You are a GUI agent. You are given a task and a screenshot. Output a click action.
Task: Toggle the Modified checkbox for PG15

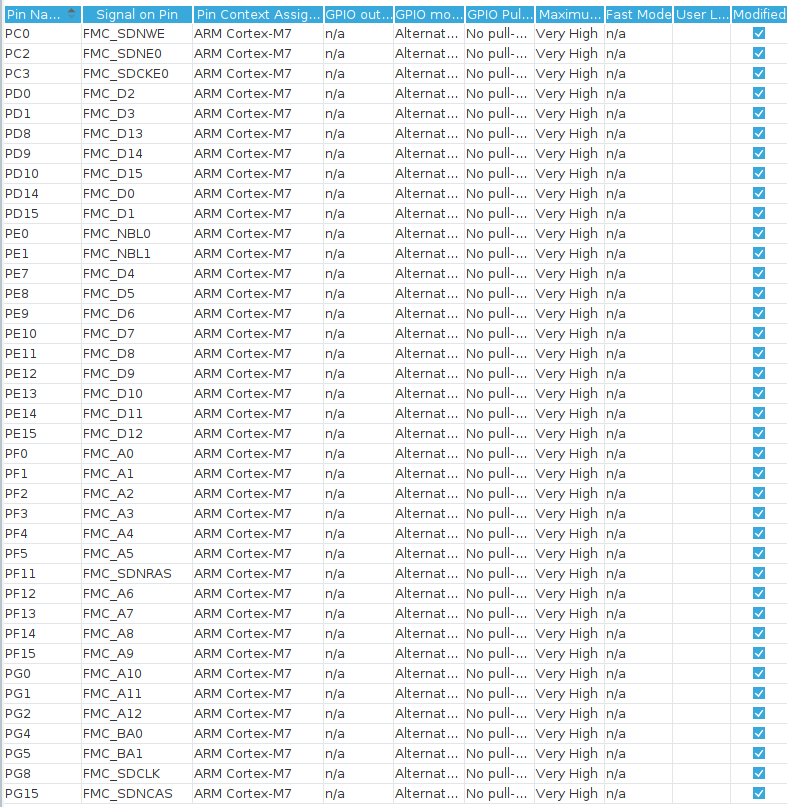pyautogui.click(x=759, y=793)
